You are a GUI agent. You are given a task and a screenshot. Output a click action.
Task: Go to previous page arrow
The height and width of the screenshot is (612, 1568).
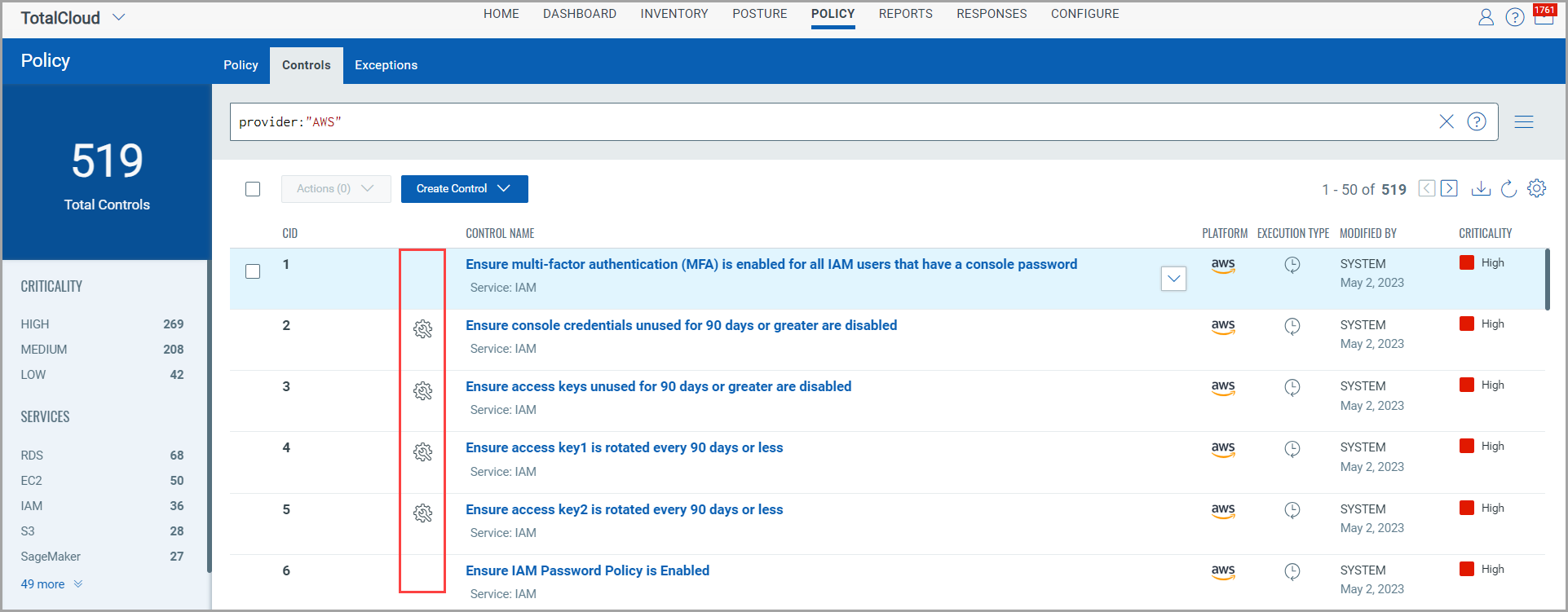(1427, 188)
